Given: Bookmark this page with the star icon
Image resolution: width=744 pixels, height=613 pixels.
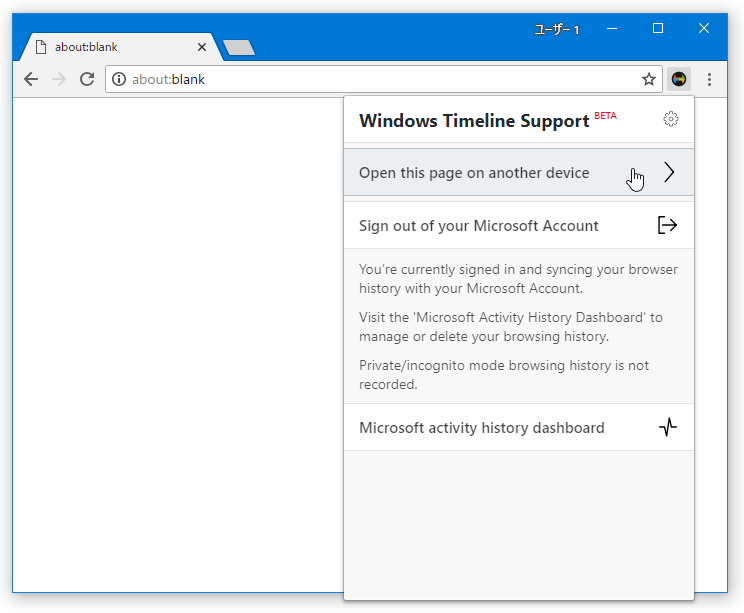Looking at the screenshot, I should (649, 79).
